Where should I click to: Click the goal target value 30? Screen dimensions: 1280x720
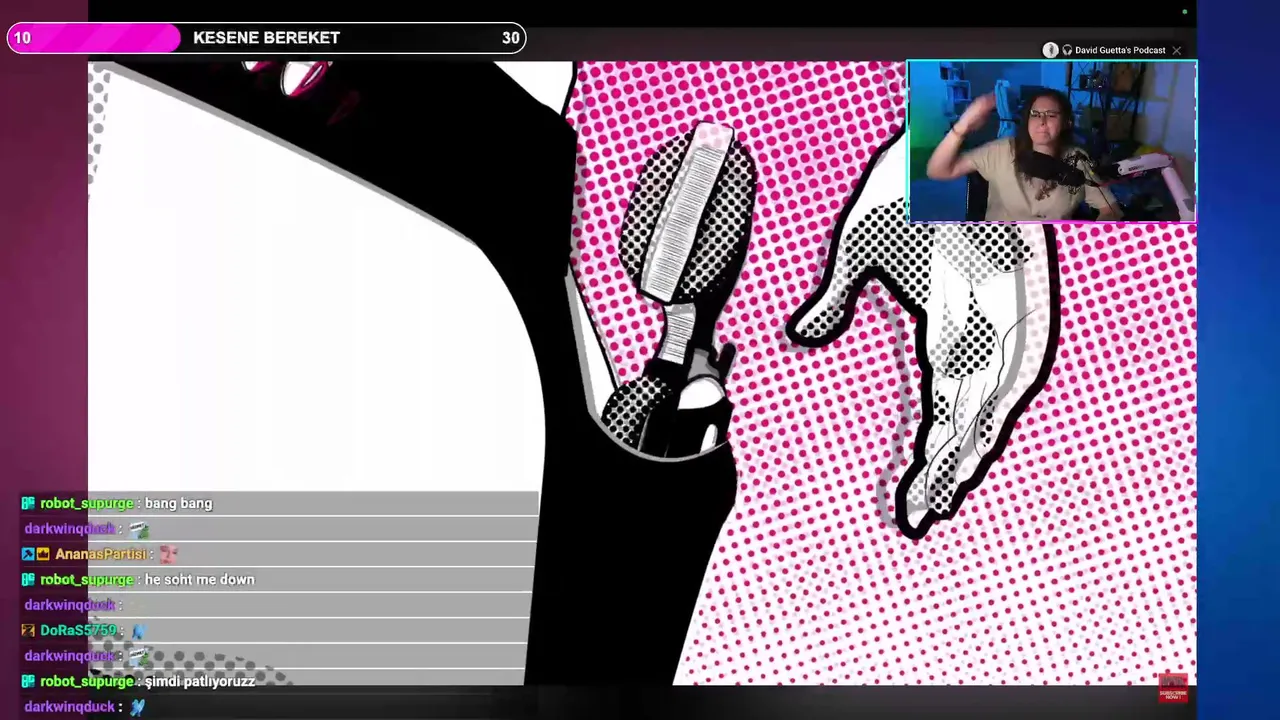click(x=511, y=38)
